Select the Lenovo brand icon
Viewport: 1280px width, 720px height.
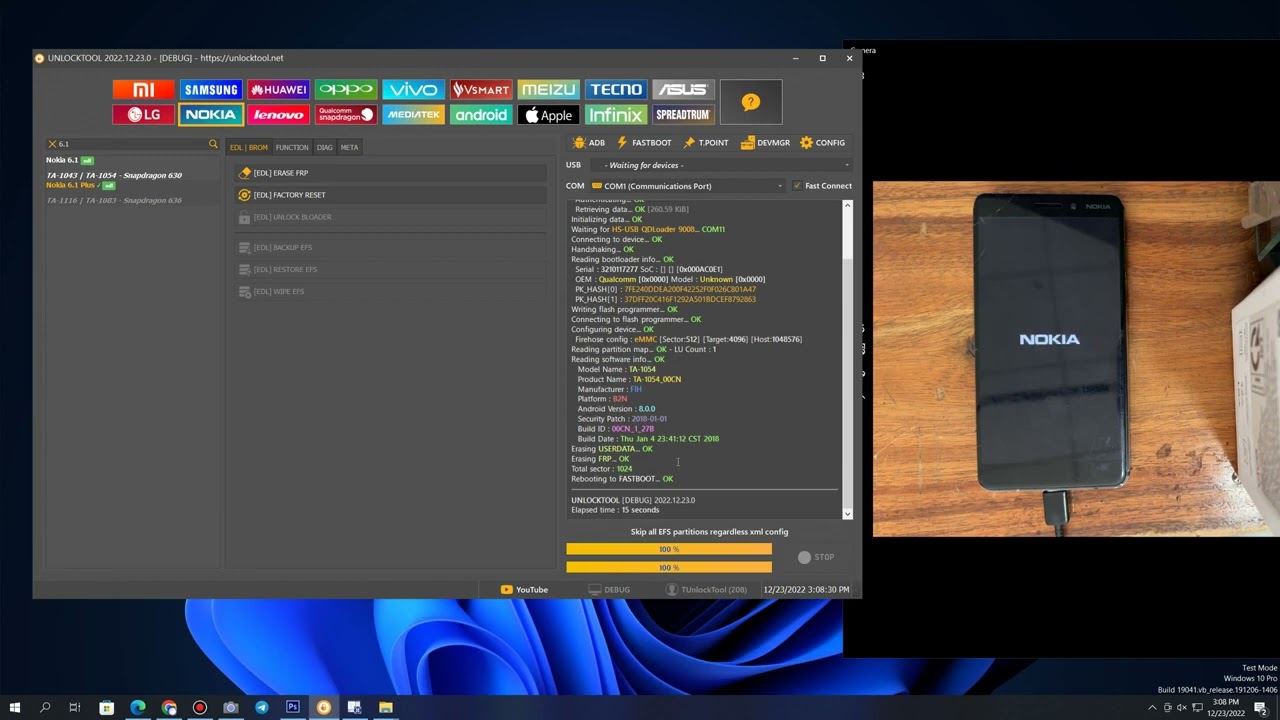[279, 115]
